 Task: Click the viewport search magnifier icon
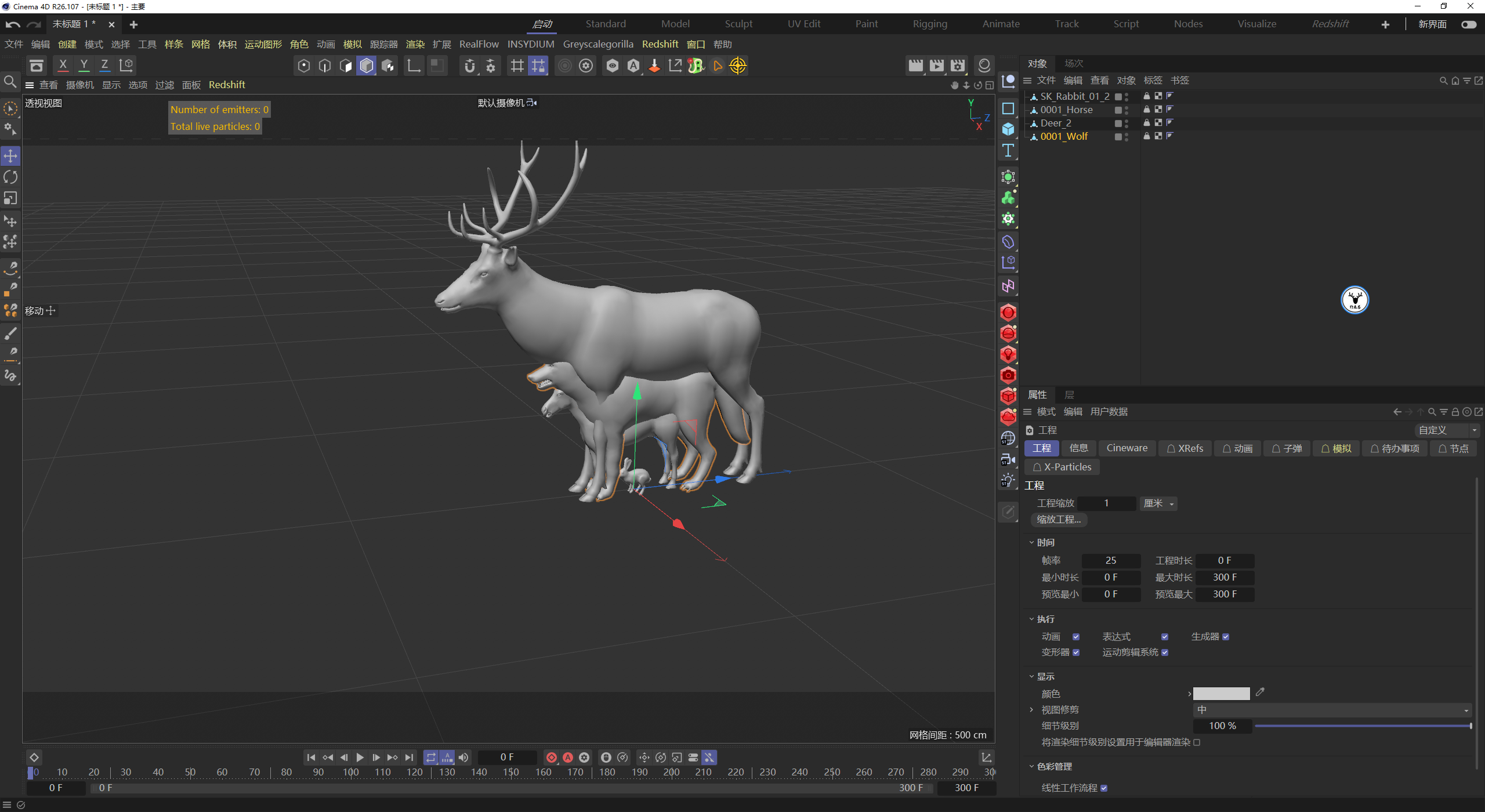(10, 82)
